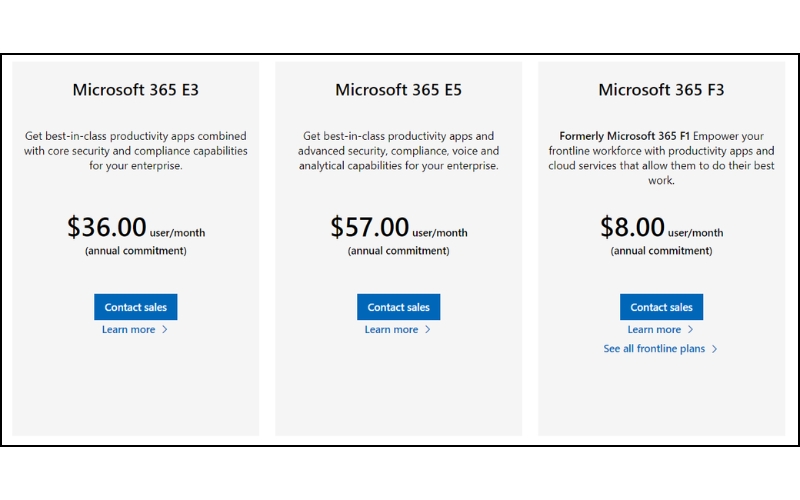800x500 pixels.
Task: Click the bold Formerly Microsoft 365 F1 text
Action: tap(624, 136)
